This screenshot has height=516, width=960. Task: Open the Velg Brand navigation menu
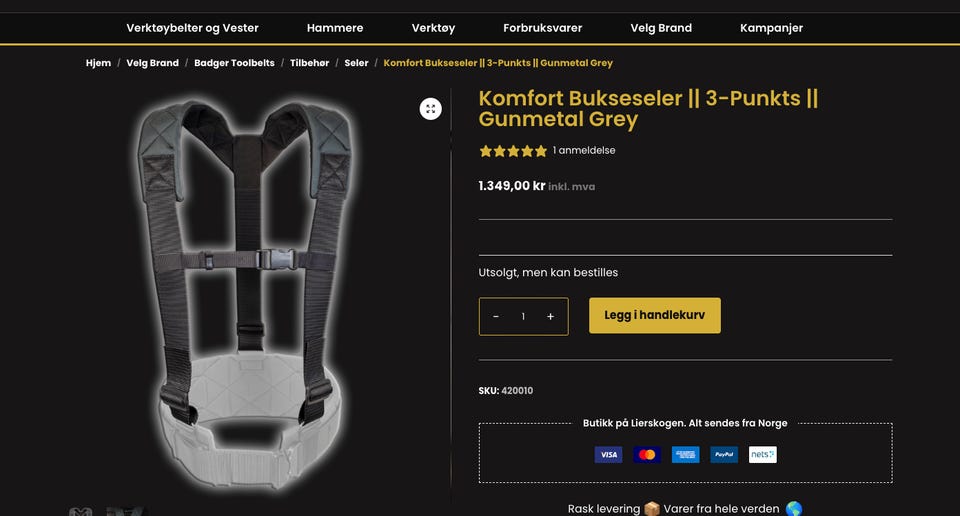[x=661, y=28]
